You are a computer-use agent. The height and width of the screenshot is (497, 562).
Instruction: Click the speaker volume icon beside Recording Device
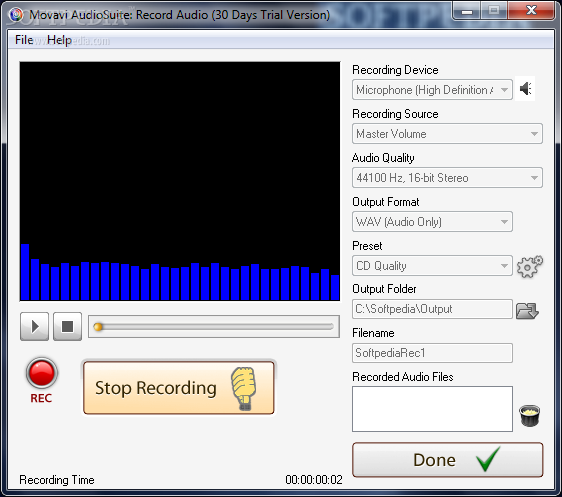(x=525, y=89)
